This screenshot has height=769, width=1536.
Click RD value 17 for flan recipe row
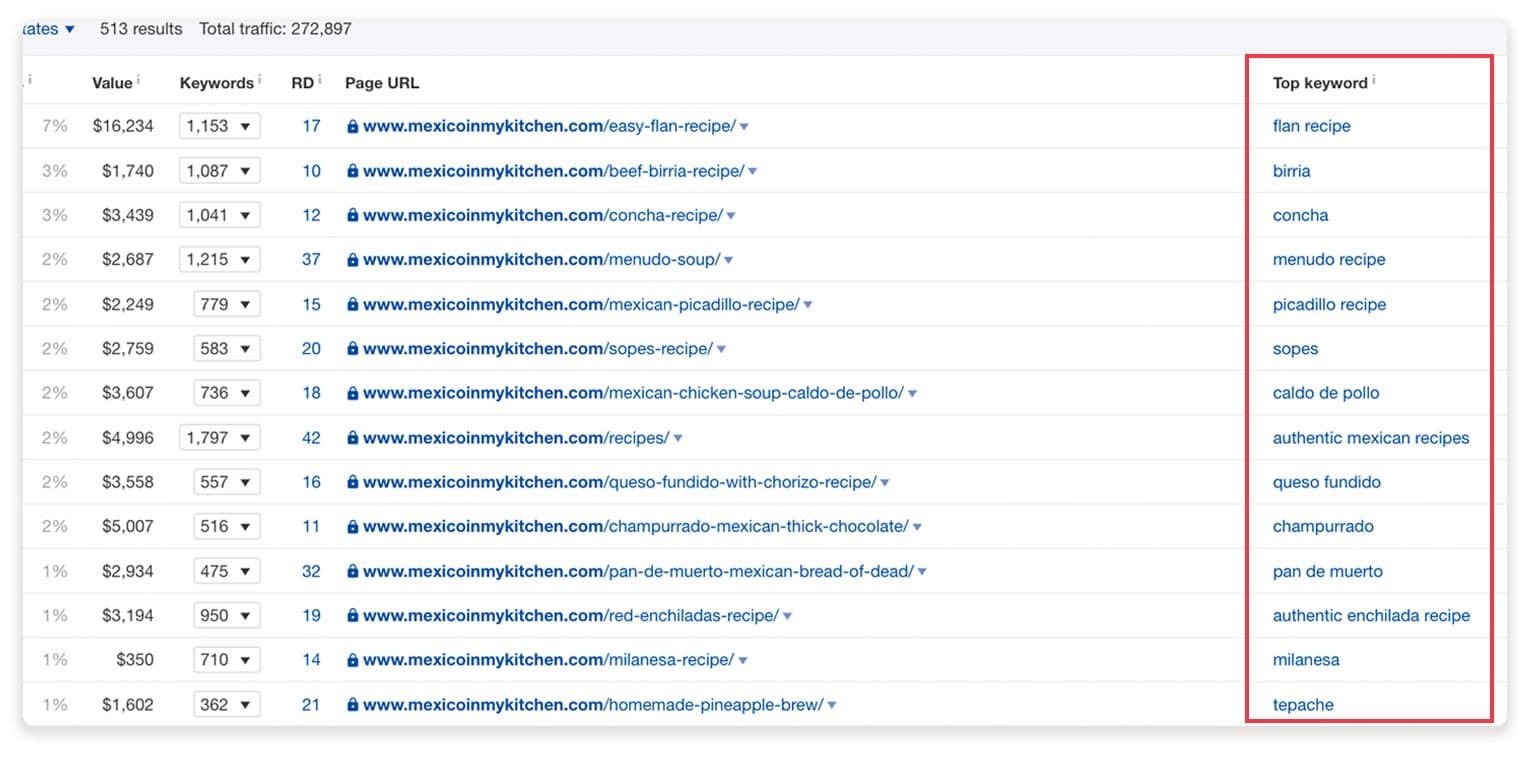click(311, 126)
